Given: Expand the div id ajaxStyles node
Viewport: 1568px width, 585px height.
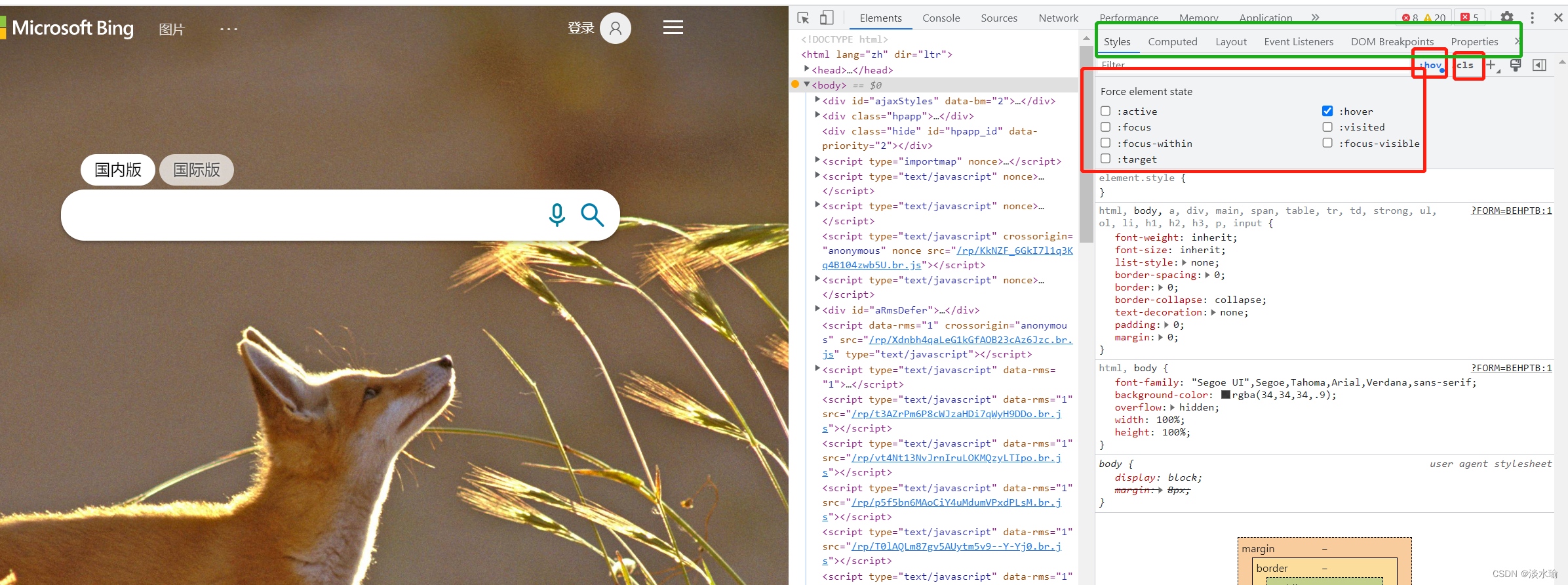Looking at the screenshot, I should 817,100.
